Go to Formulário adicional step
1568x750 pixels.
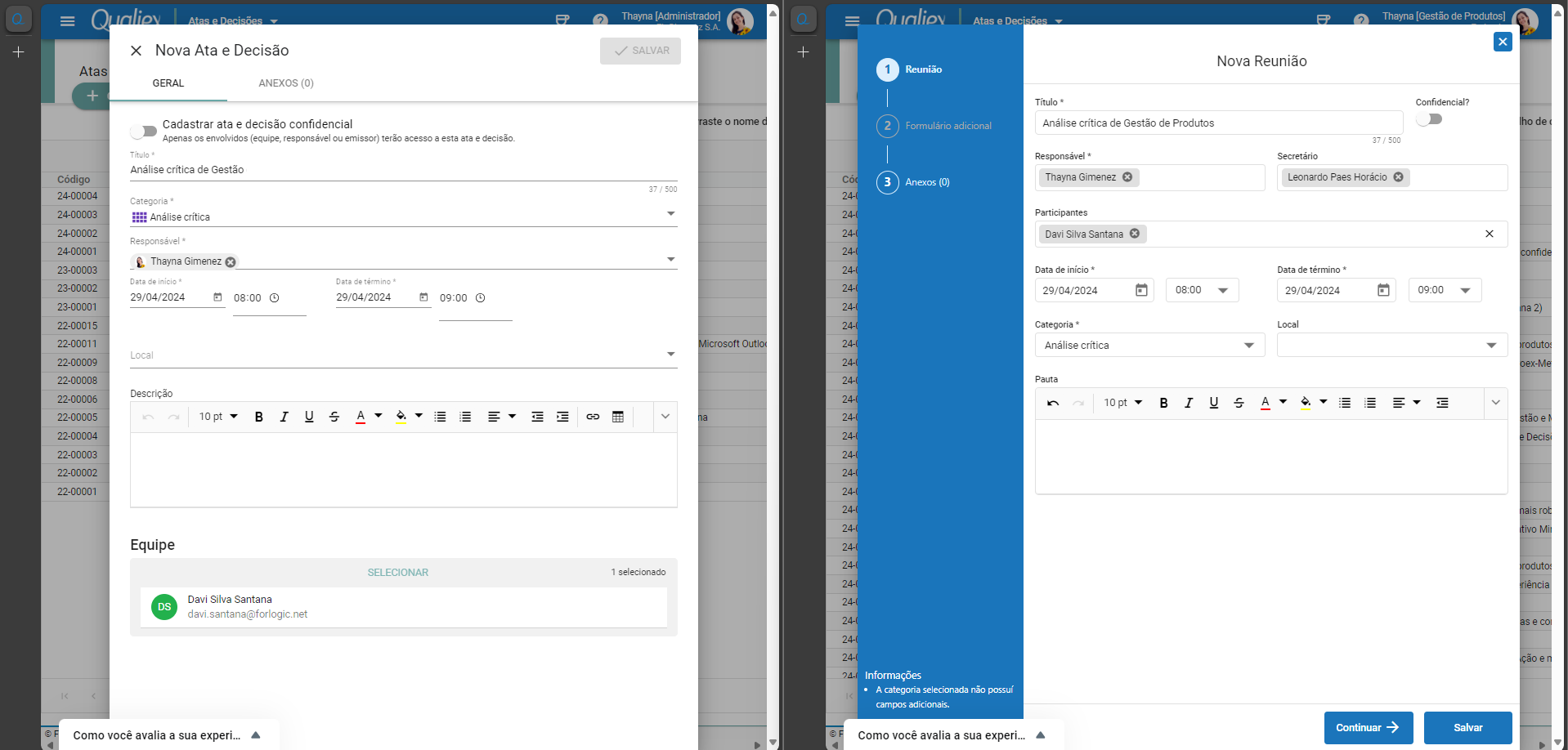click(934, 126)
